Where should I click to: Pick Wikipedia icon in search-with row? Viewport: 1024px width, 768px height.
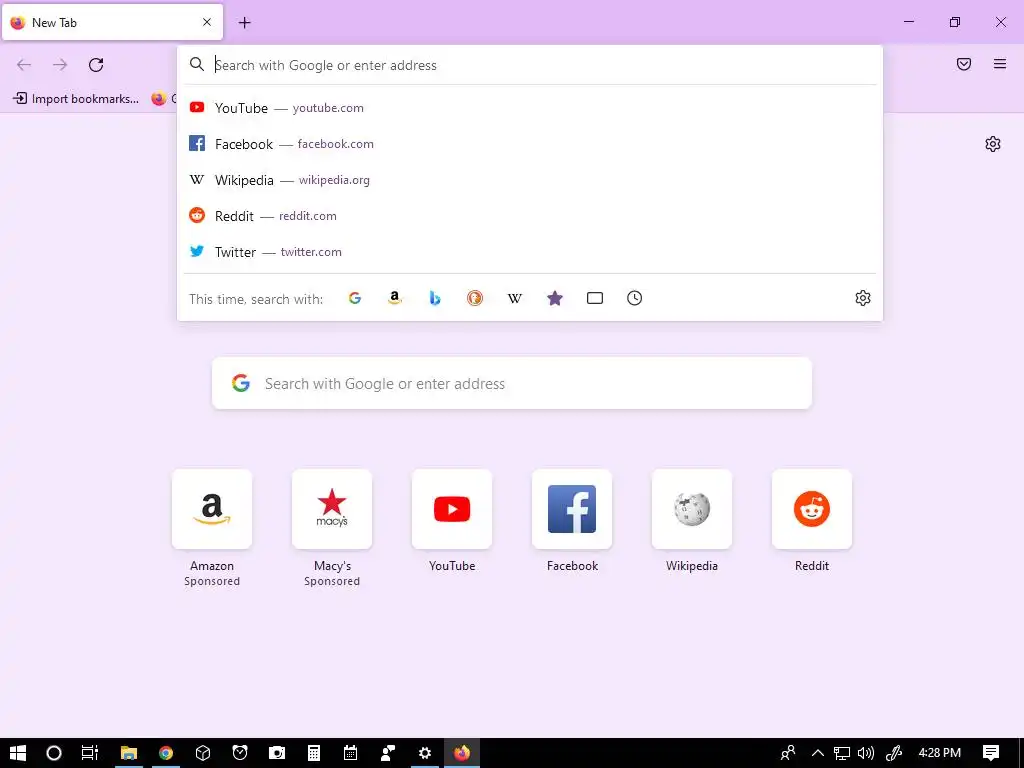pyautogui.click(x=515, y=298)
